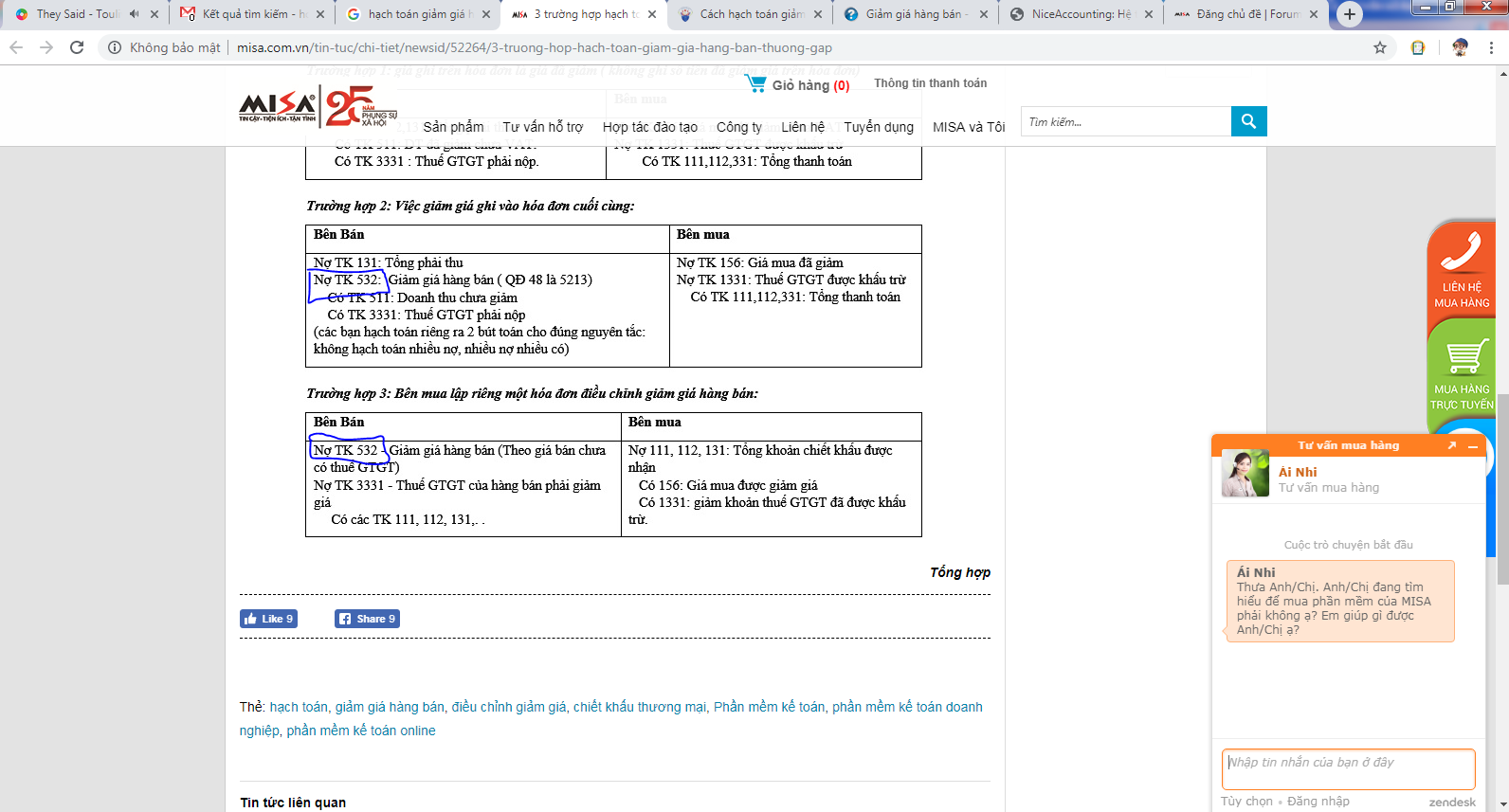1509x812 pixels.
Task: Click the Facebook Like 9 button
Action: point(268,619)
